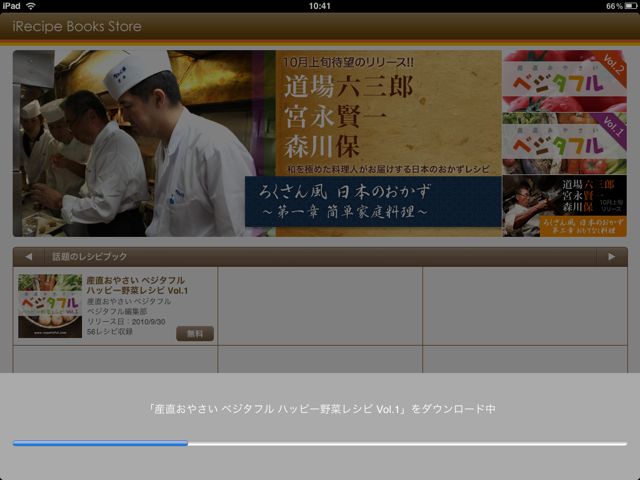Click the iRecipe Books Store title
Screen dimensions: 640x480
coord(77,27)
